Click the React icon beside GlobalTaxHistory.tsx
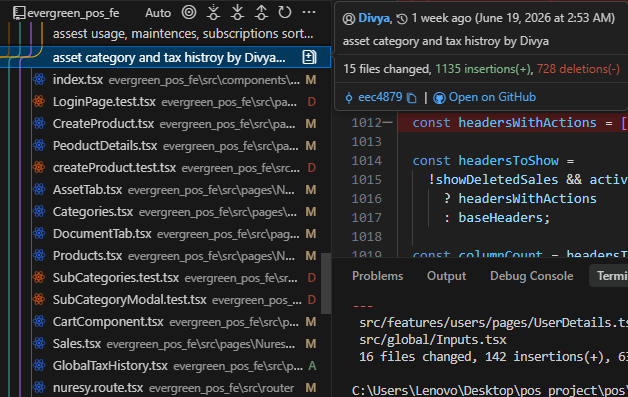 pyautogui.click(x=39, y=366)
